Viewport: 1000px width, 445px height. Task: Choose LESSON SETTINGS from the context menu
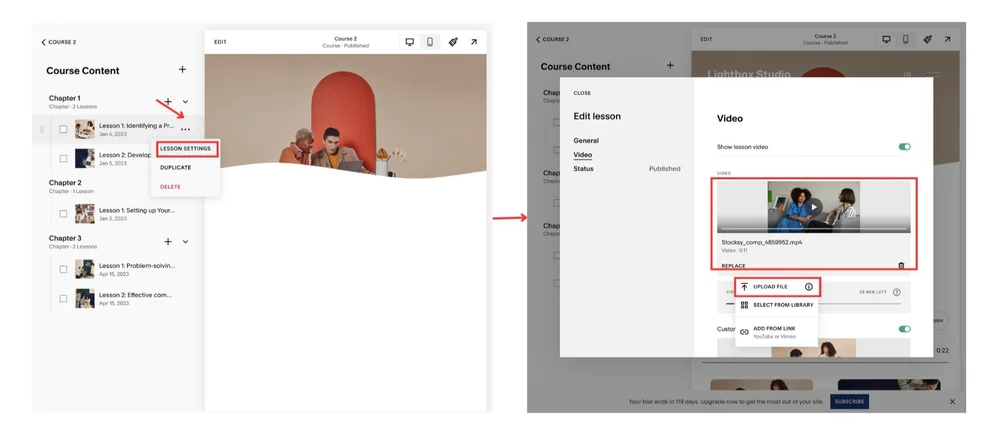point(186,149)
